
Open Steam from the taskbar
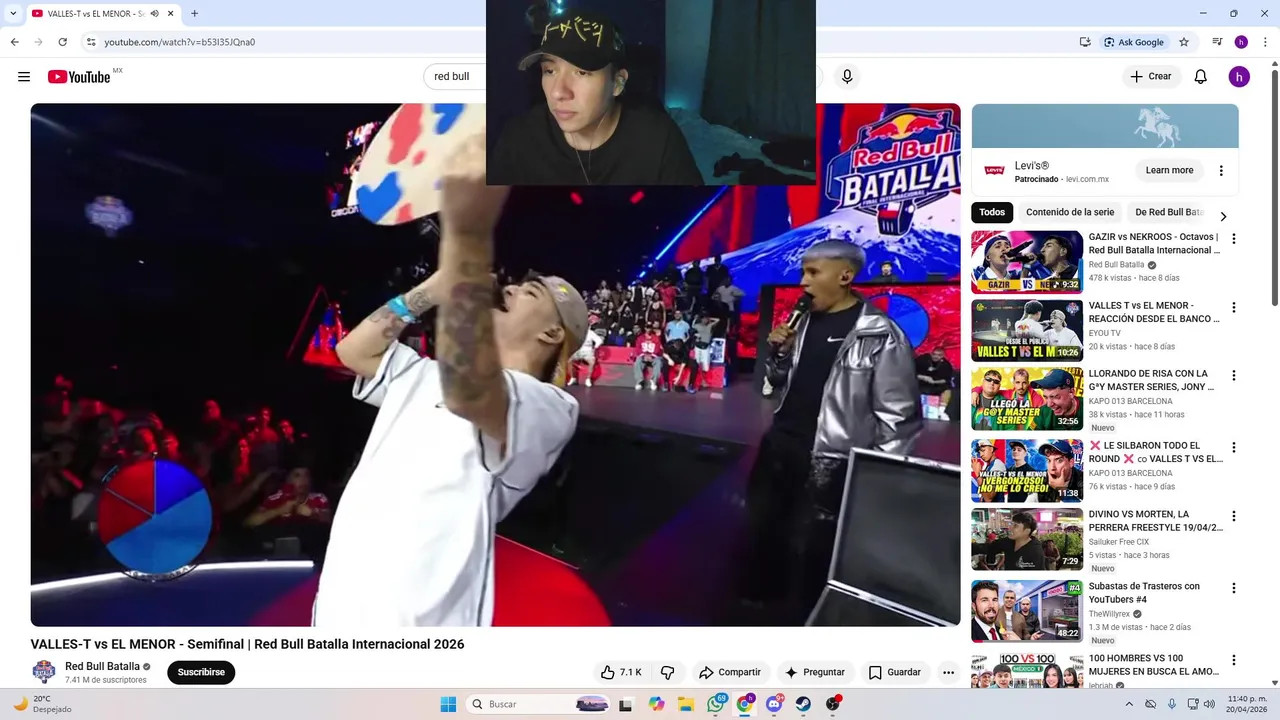[803, 704]
